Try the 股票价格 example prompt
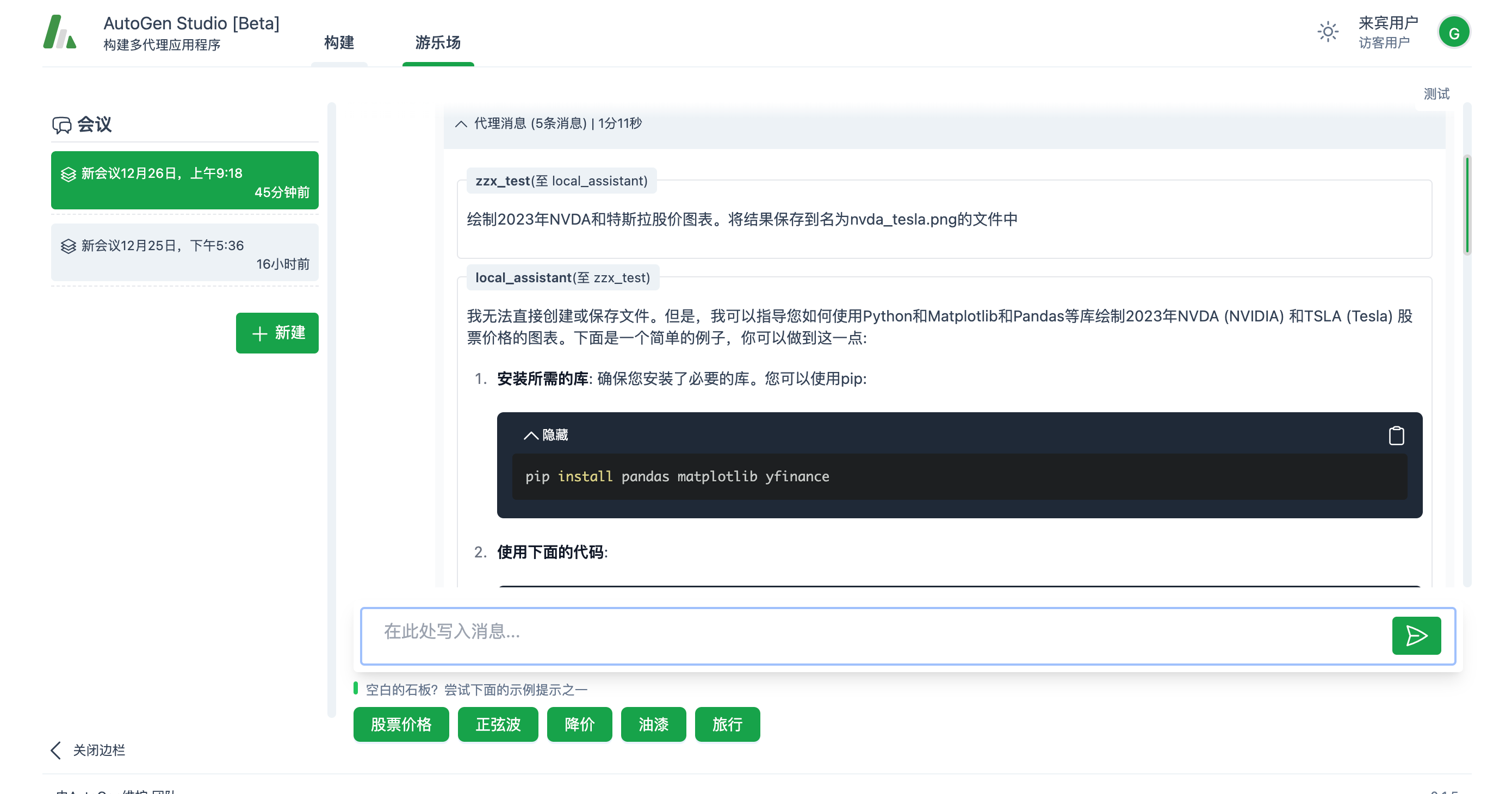This screenshot has width=1512, height=794. (x=401, y=724)
